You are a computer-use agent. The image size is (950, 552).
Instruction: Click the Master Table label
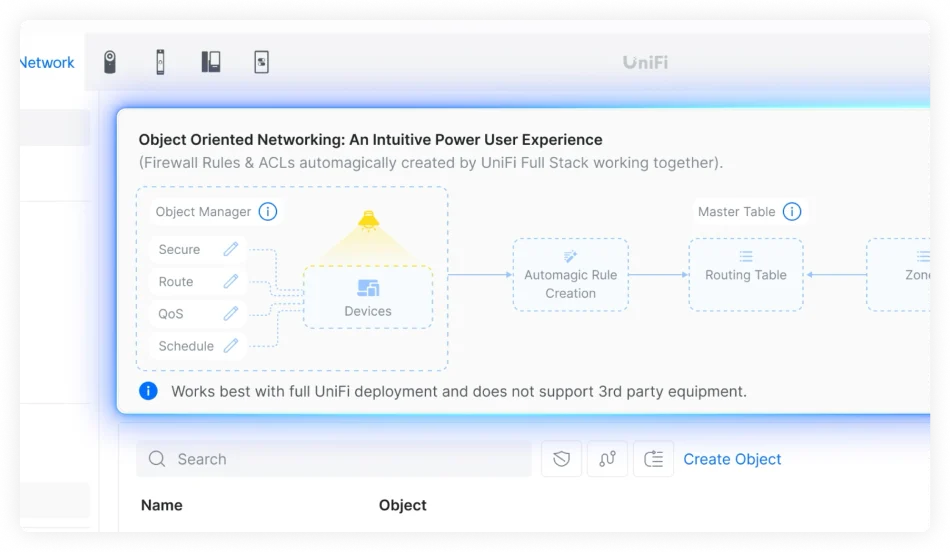736,211
